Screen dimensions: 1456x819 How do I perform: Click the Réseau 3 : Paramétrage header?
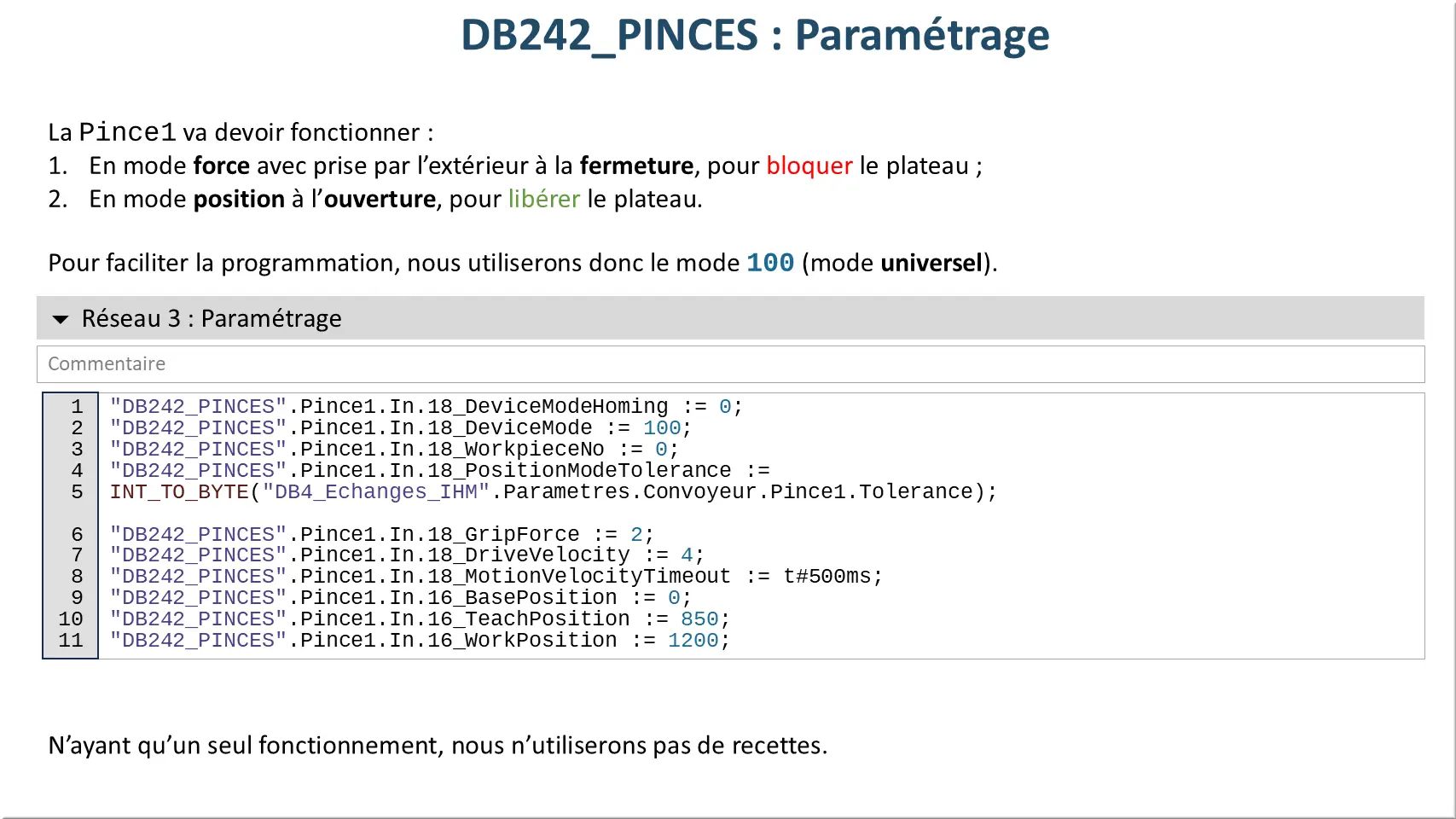pyautogui.click(x=730, y=318)
